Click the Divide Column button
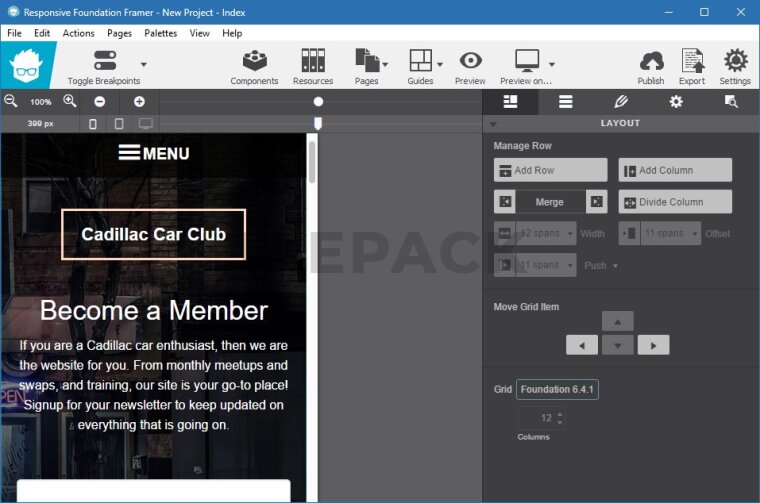Image resolution: width=760 pixels, height=503 pixels. 675,202
